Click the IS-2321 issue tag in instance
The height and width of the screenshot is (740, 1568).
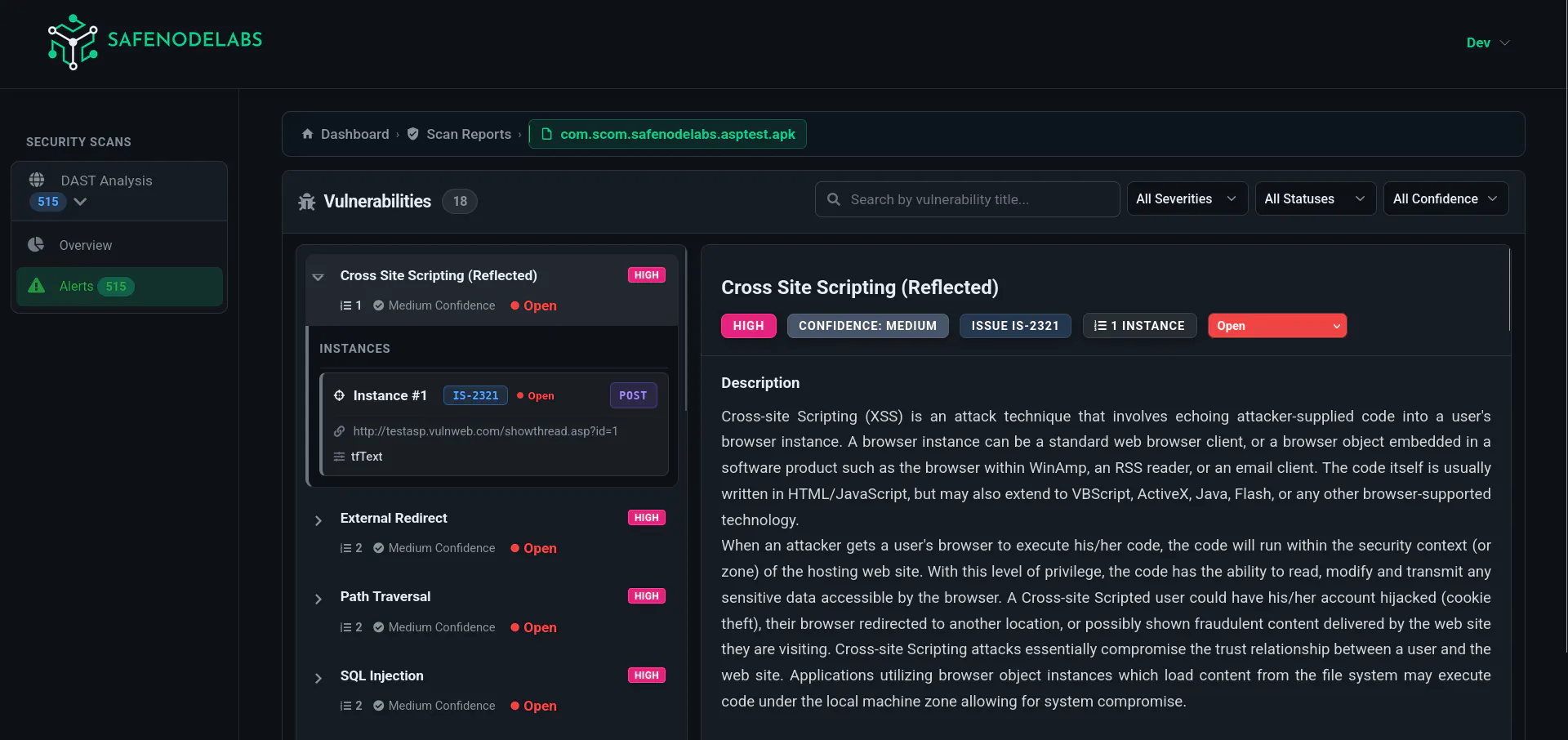tap(475, 395)
